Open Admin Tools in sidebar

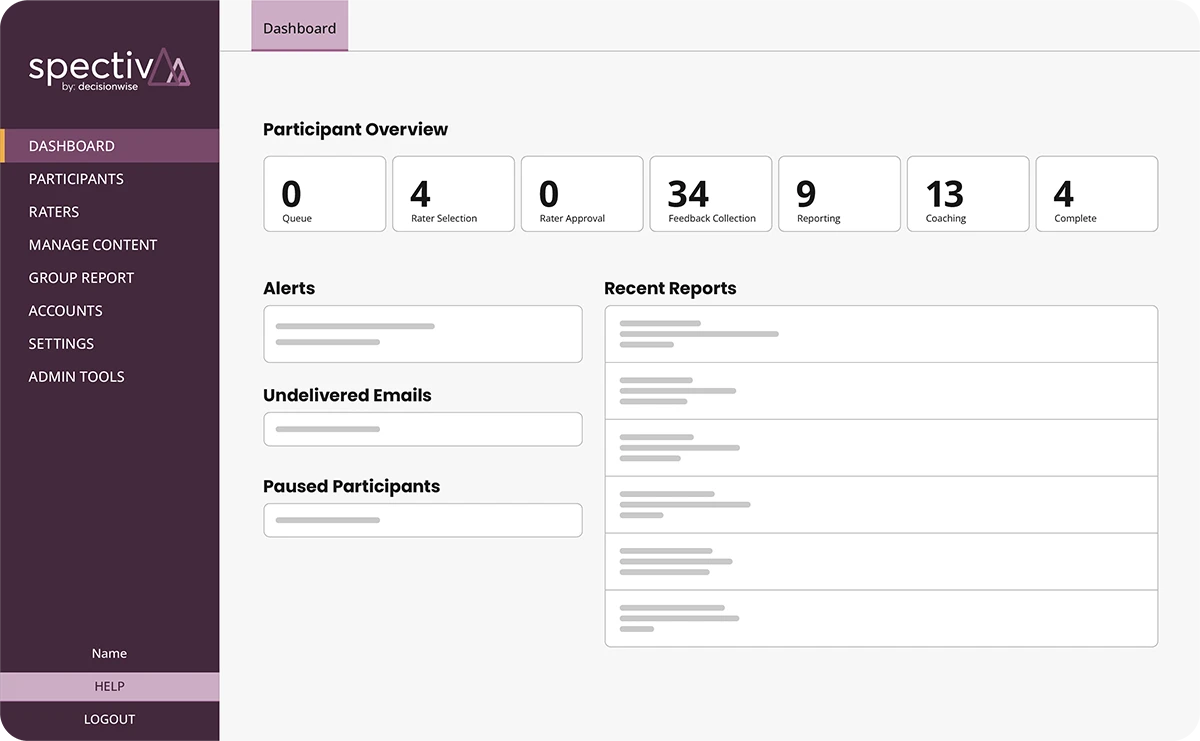(x=76, y=377)
